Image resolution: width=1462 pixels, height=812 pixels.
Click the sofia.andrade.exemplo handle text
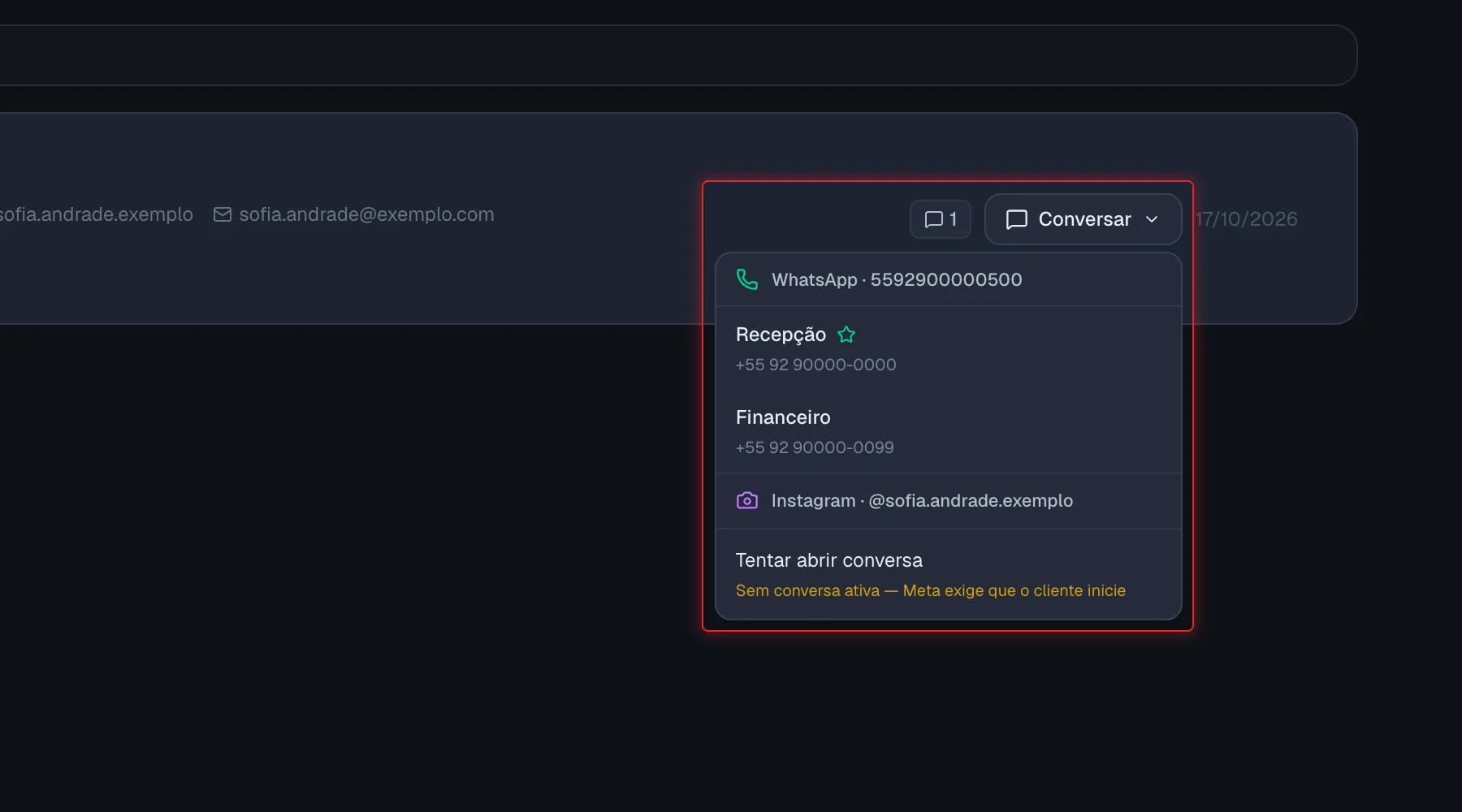click(x=97, y=214)
